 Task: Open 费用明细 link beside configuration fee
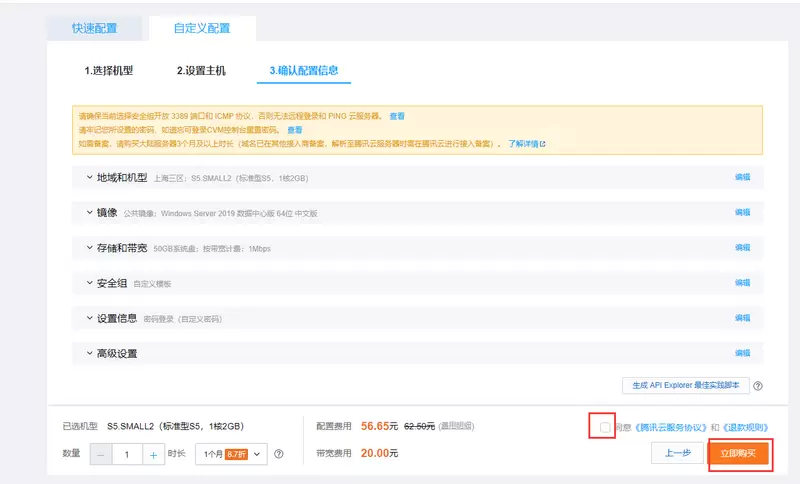coord(457,426)
